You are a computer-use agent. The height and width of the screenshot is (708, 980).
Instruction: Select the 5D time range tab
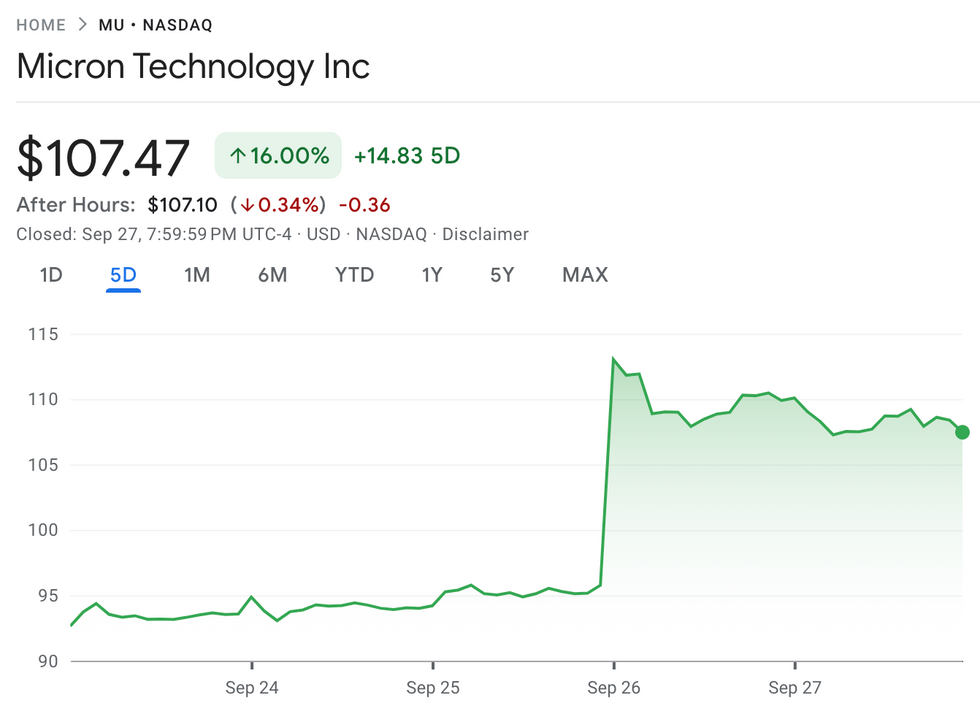(123, 275)
